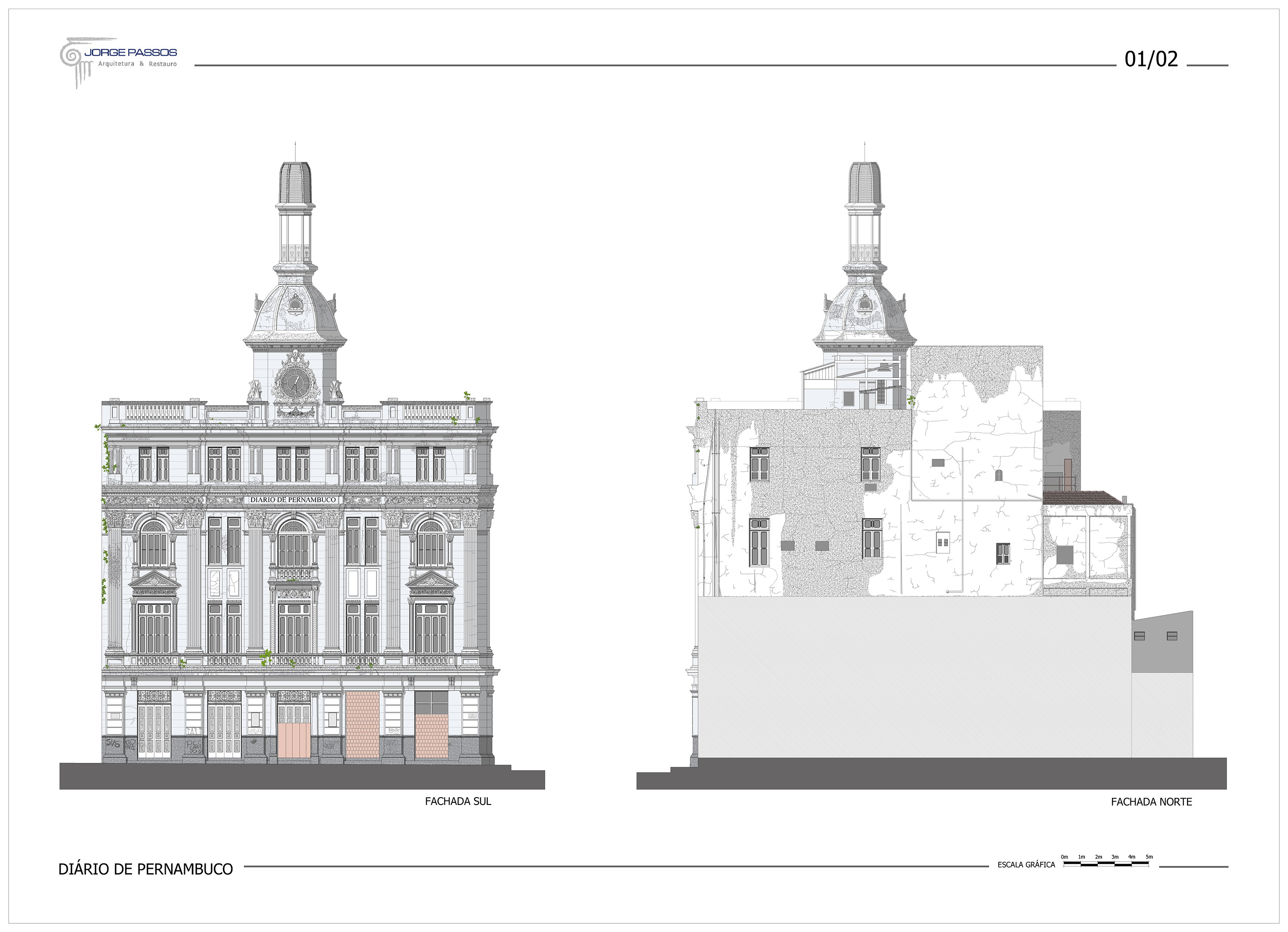This screenshot has width=1288, height=932.
Task: Click the pink brick-filled center ground-floor doorway
Action: pos(362,725)
